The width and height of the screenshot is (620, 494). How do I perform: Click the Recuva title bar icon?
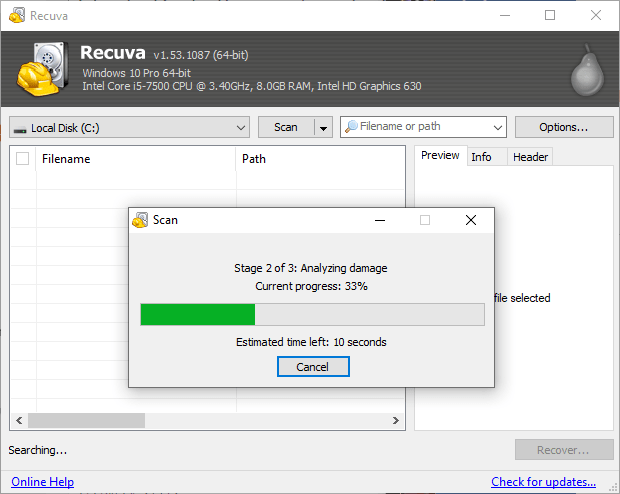point(17,15)
